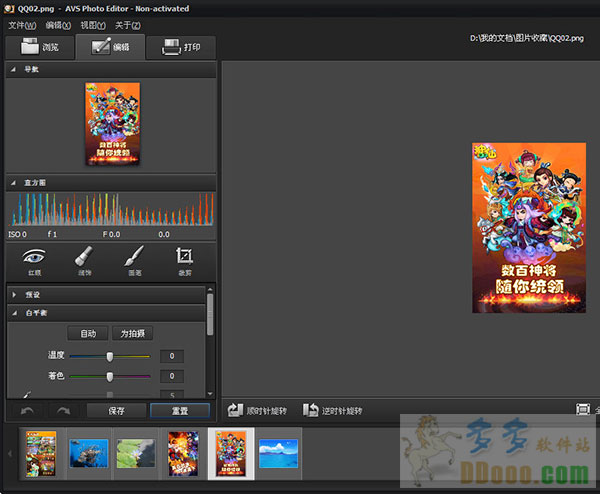Click the 自动 auto white balance button

88,334
